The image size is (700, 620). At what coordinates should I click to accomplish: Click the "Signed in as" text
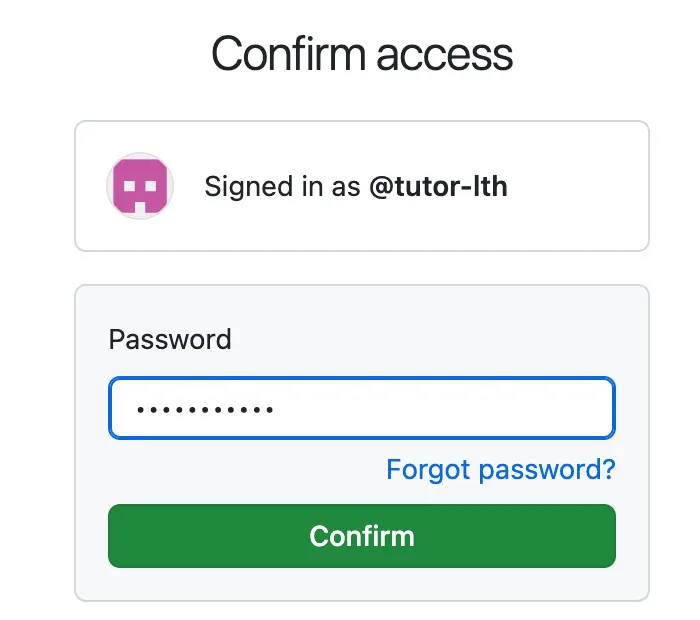282,187
